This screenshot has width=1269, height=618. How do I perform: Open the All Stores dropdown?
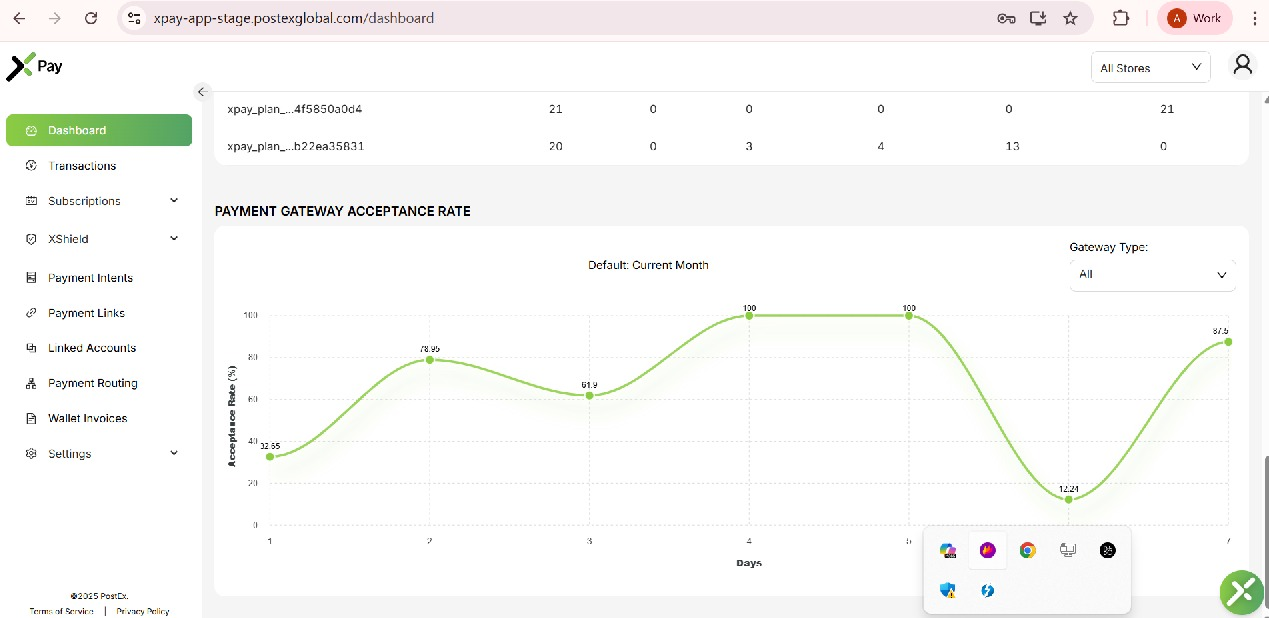(1150, 67)
